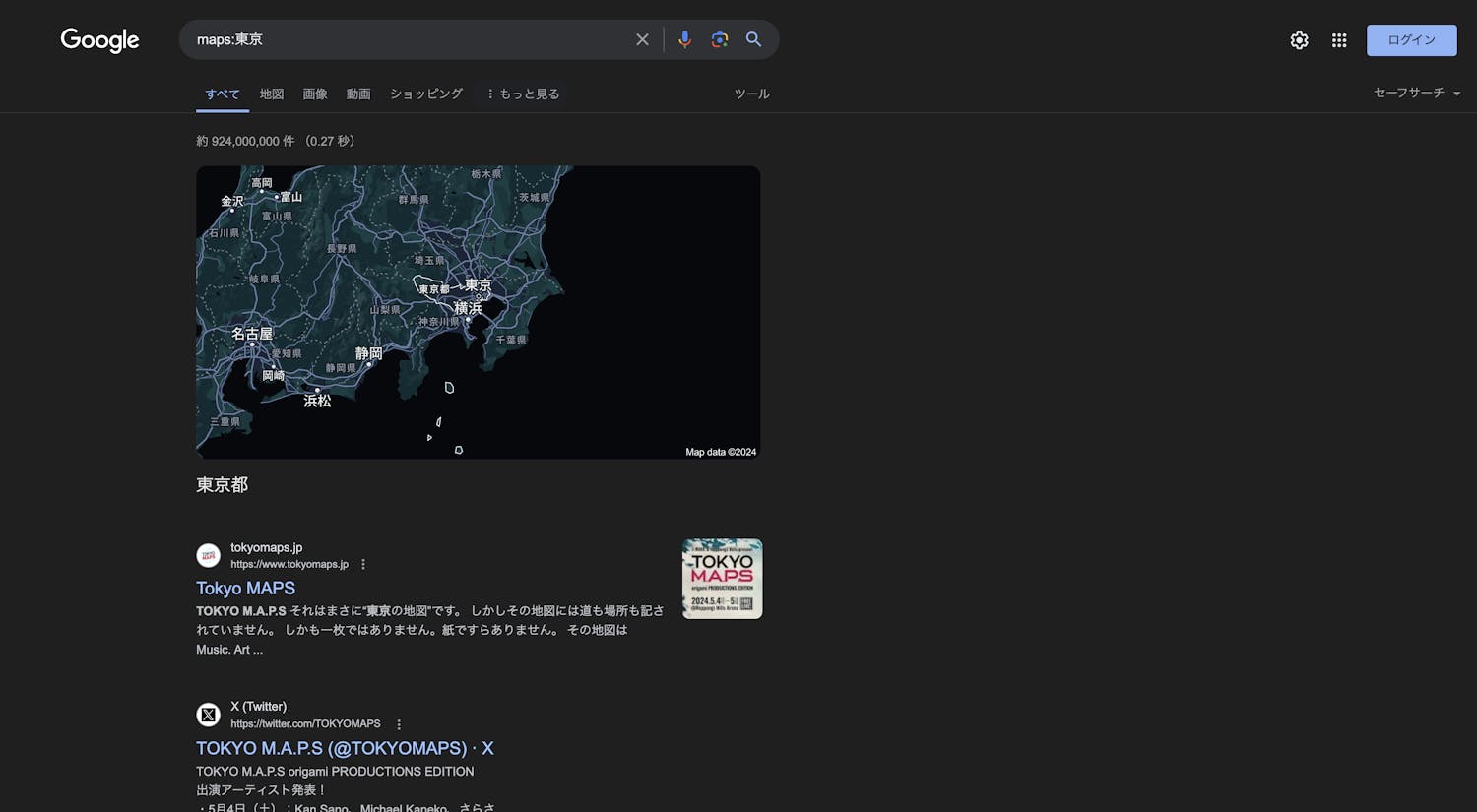The height and width of the screenshot is (812, 1477).
Task: Open settings gear icon
Action: coord(1300,40)
